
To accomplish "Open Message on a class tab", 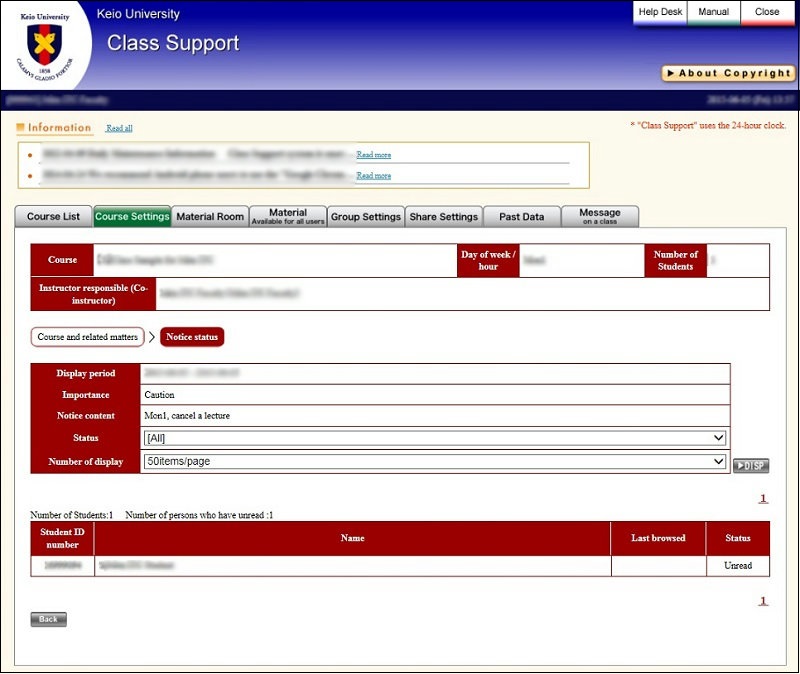I will [600, 217].
